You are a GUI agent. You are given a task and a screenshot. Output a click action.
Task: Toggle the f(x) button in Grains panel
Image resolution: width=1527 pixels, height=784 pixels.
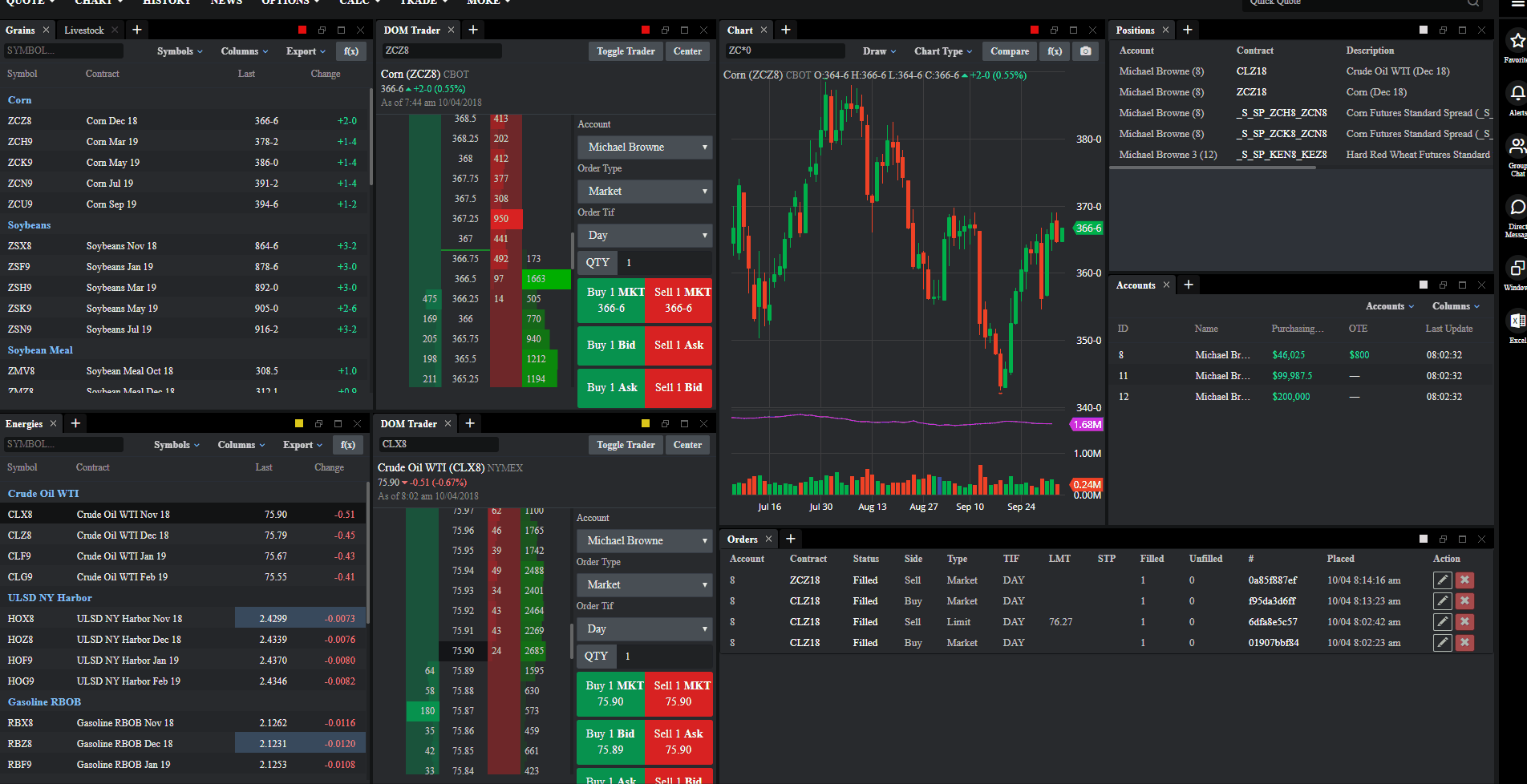tap(351, 51)
